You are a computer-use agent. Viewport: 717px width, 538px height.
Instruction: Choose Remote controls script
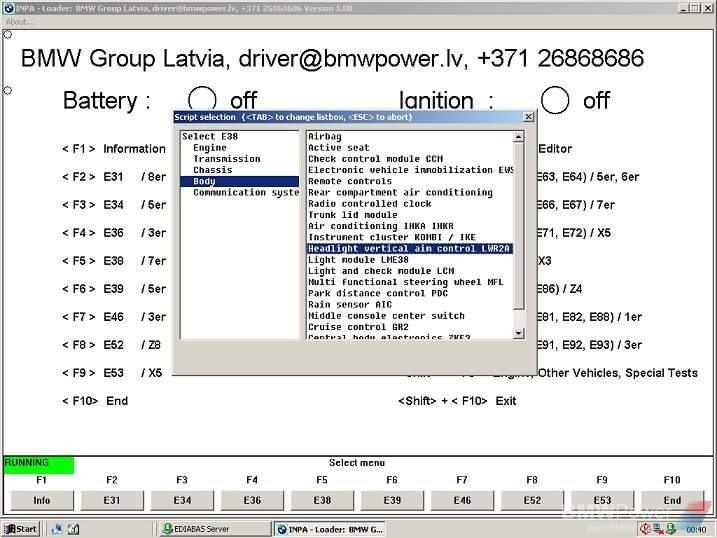coord(350,181)
